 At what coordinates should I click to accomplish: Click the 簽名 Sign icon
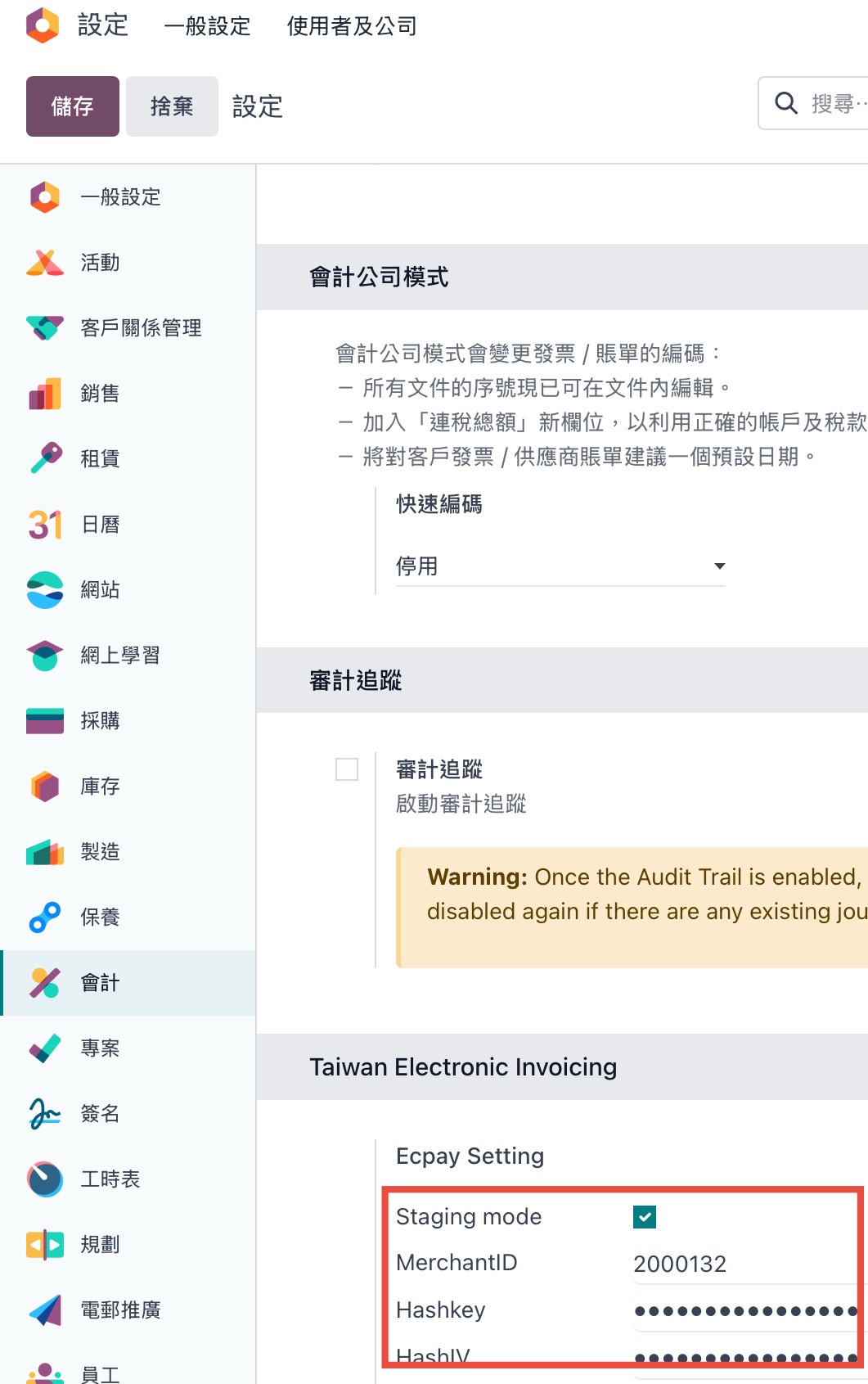pos(45,1114)
